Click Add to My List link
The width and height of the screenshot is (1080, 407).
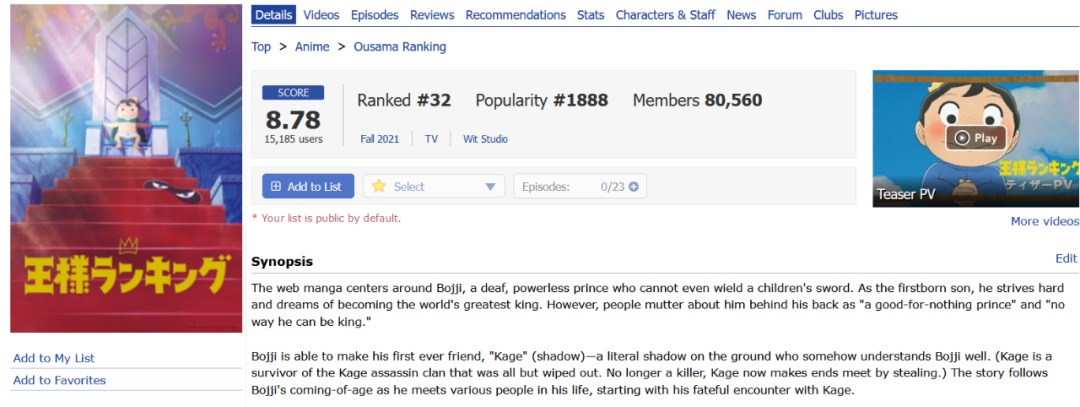(x=54, y=358)
